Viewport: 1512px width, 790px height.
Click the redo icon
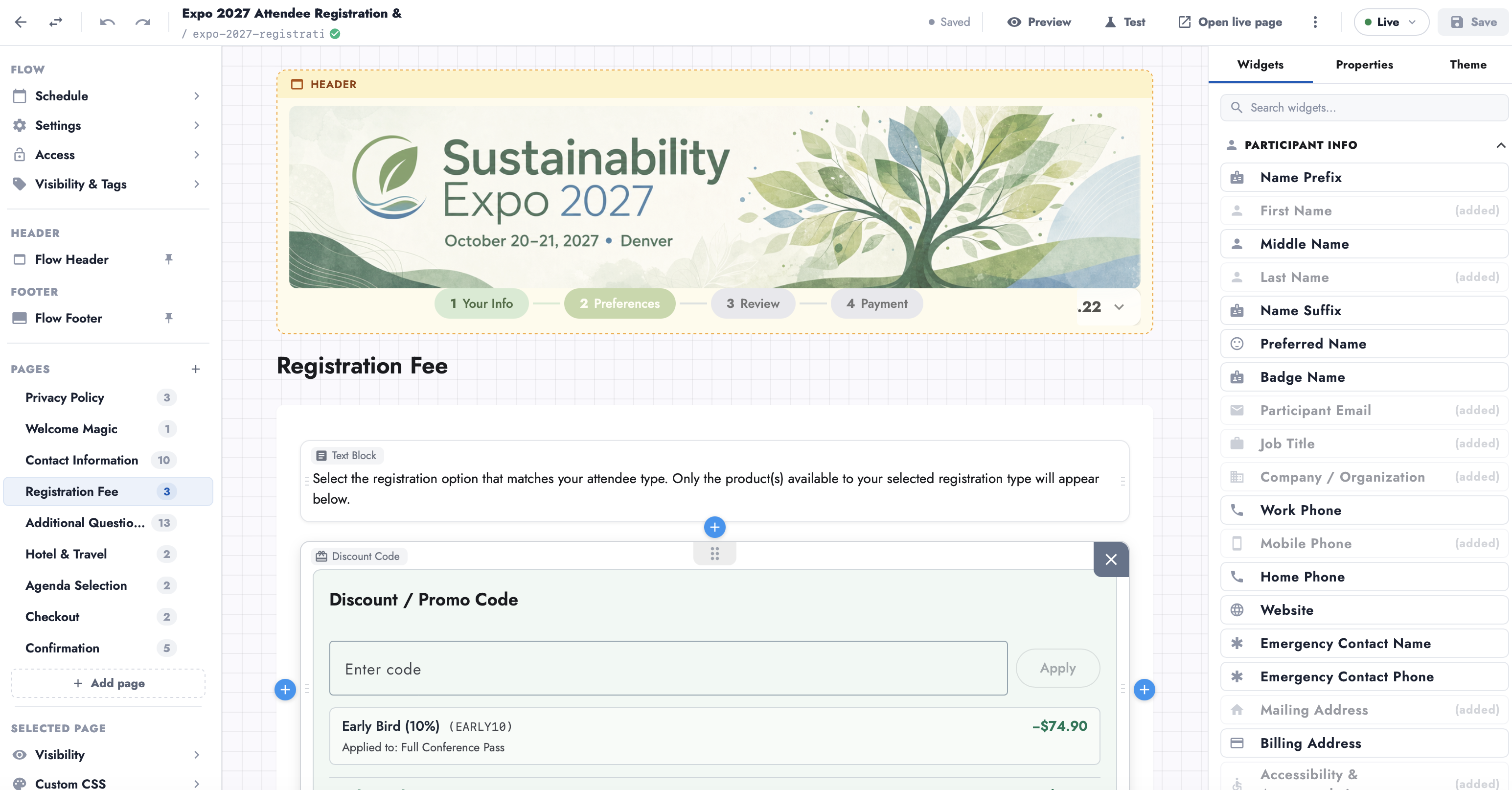coord(142,23)
